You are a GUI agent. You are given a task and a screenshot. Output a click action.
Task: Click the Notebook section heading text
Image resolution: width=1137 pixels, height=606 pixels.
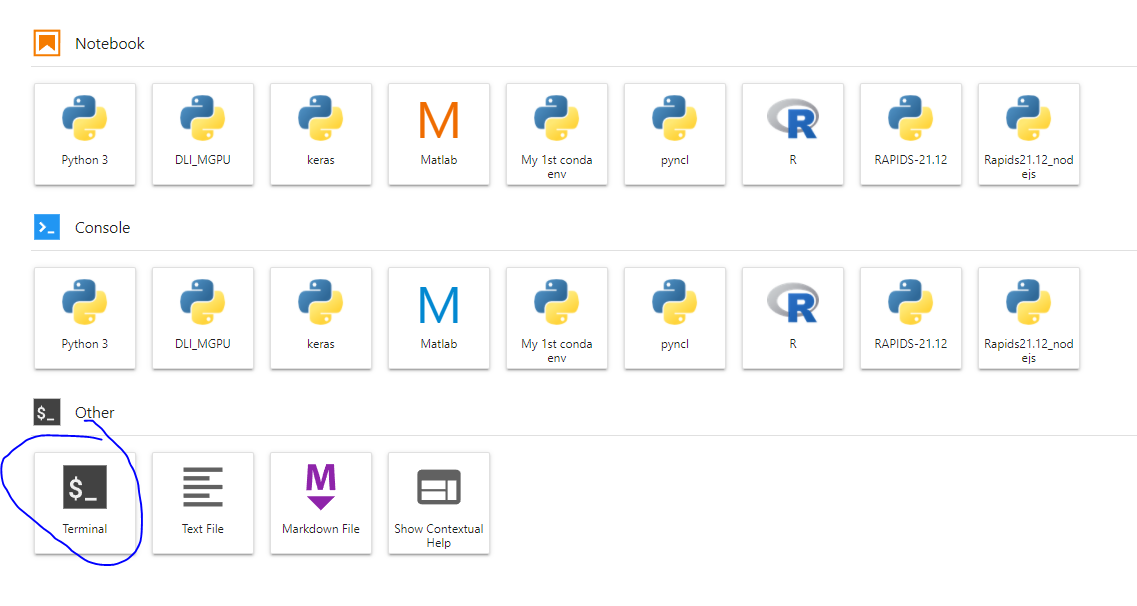pyautogui.click(x=109, y=43)
